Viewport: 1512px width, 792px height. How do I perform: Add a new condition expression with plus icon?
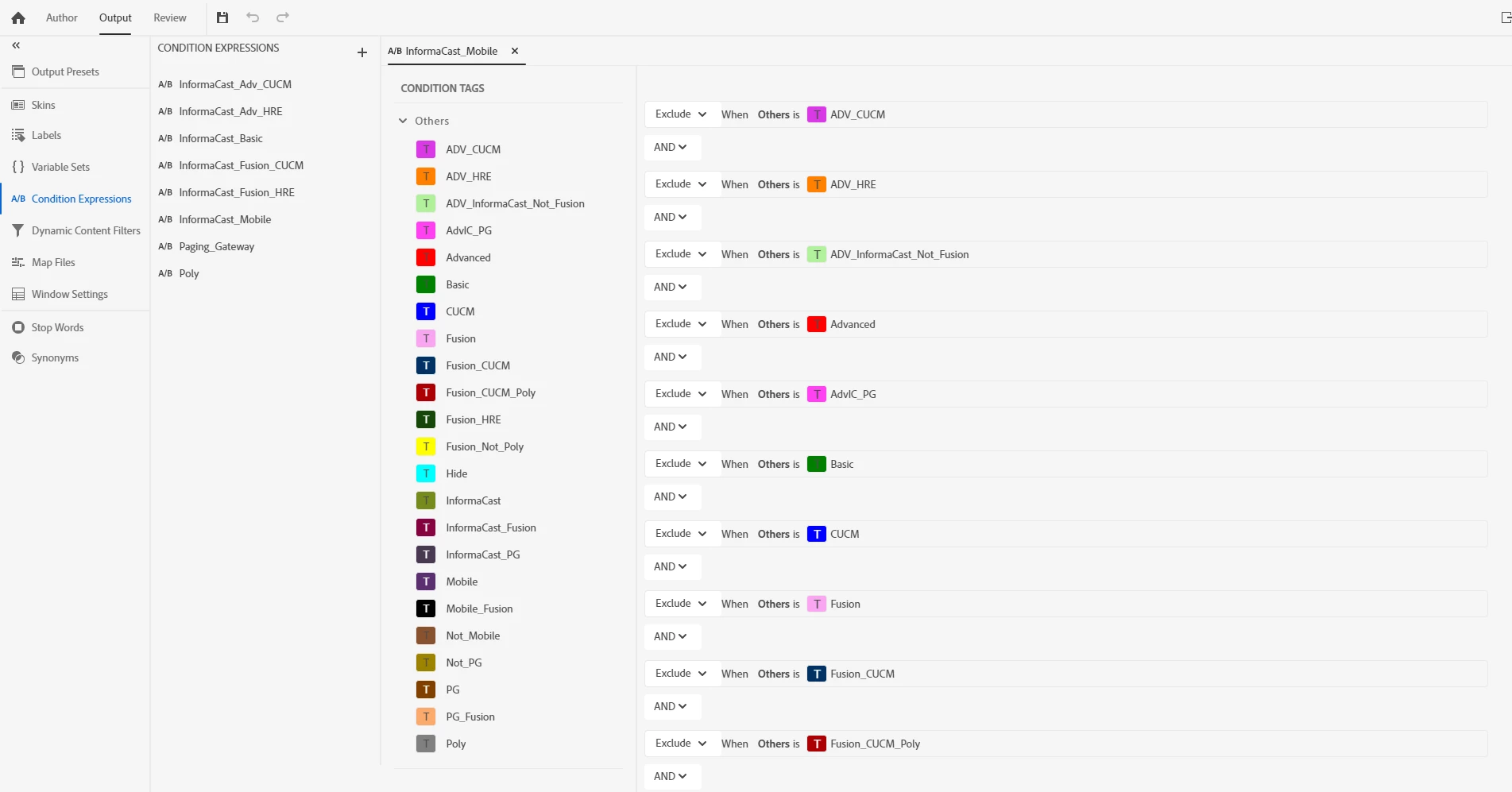click(362, 52)
